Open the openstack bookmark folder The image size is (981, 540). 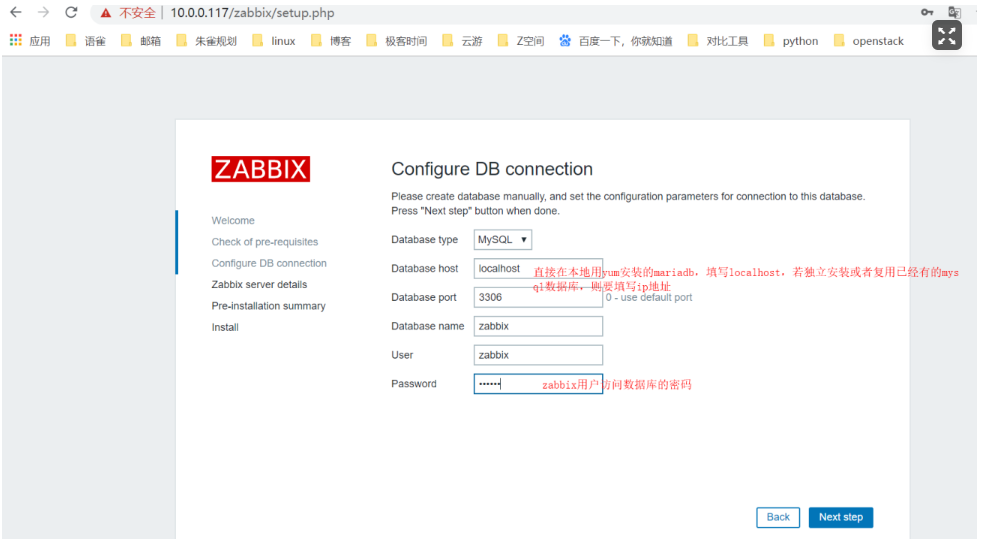click(x=869, y=41)
